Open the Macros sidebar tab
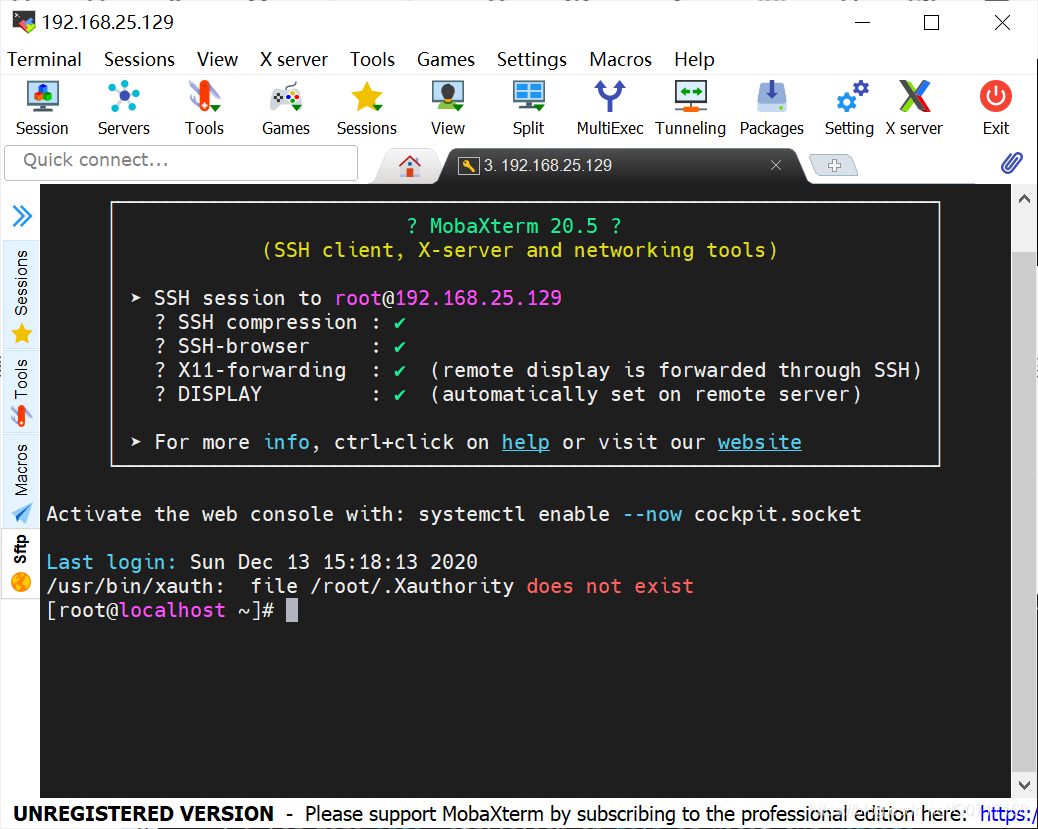This screenshot has width=1038, height=829. click(x=21, y=481)
